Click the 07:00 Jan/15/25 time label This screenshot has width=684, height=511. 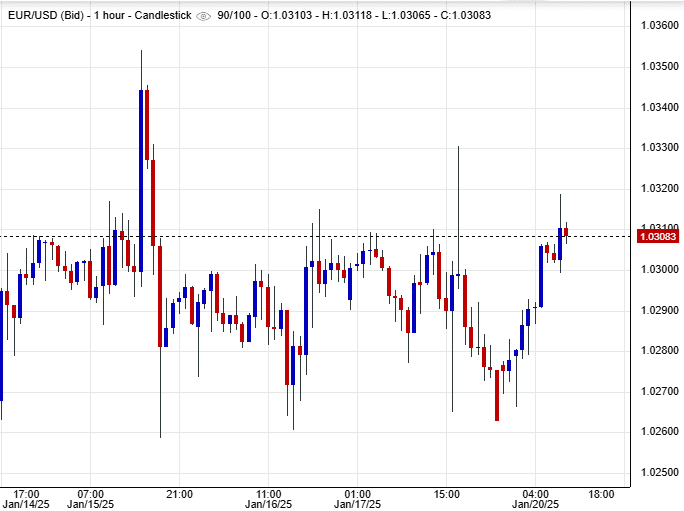[x=90, y=499]
